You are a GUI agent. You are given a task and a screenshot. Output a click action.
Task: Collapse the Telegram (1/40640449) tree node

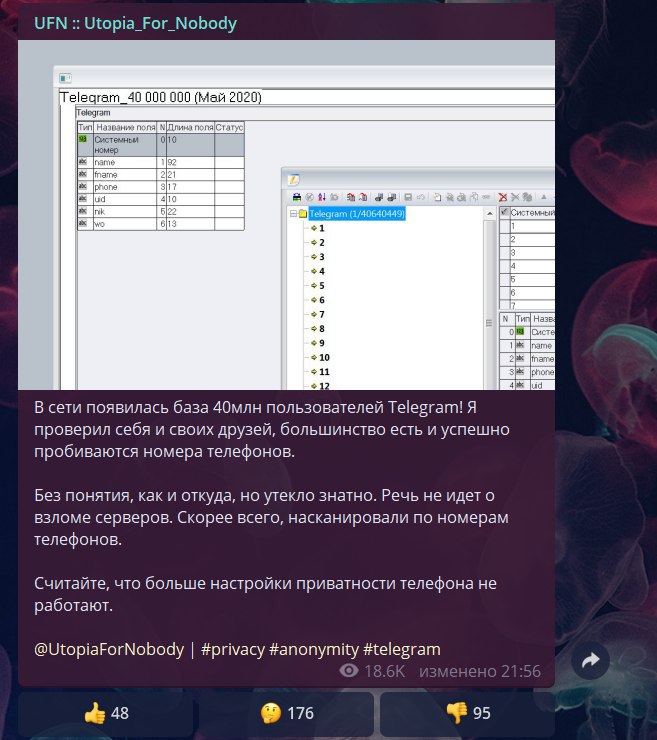coord(293,214)
